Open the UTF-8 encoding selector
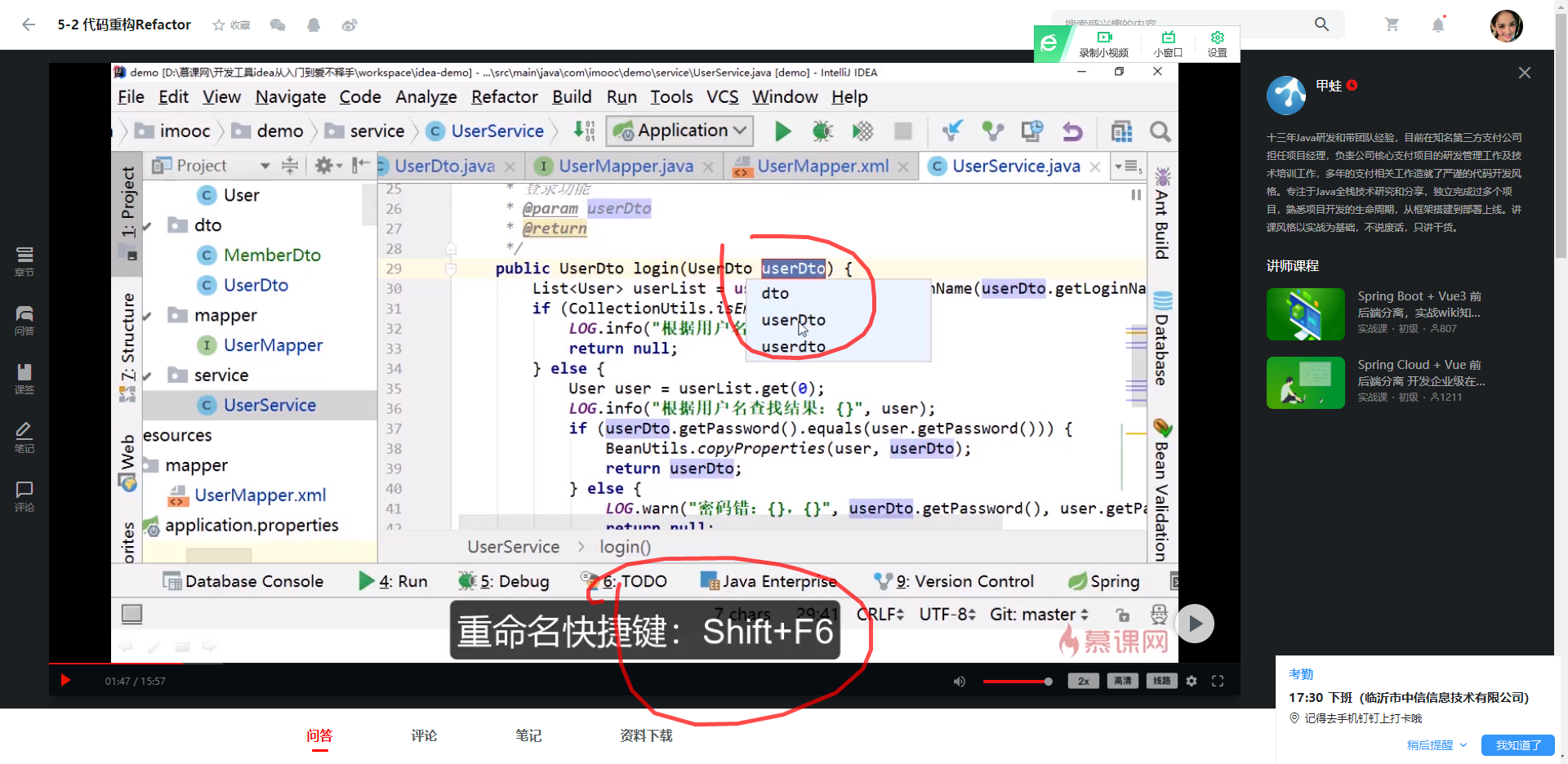This screenshot has height=764, width=1568. pyautogui.click(x=947, y=614)
